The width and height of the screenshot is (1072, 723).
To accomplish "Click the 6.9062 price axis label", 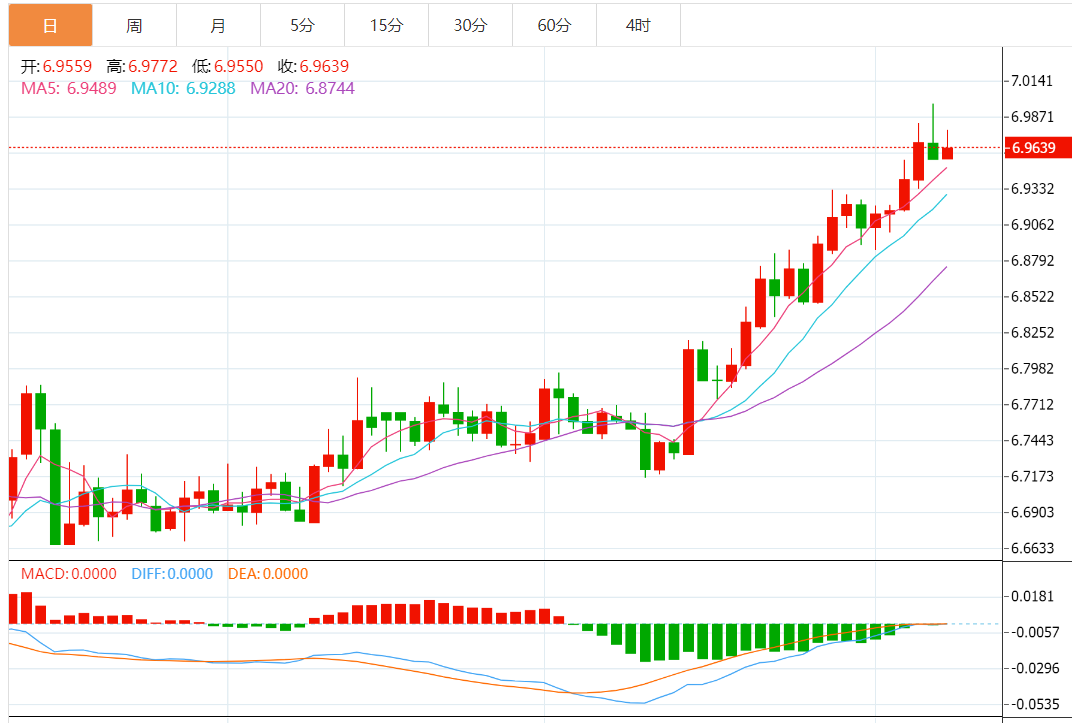I will [x=1032, y=225].
